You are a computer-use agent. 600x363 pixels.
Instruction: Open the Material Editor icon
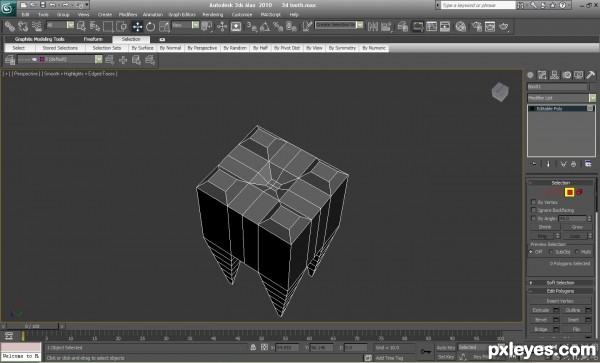pos(461,26)
